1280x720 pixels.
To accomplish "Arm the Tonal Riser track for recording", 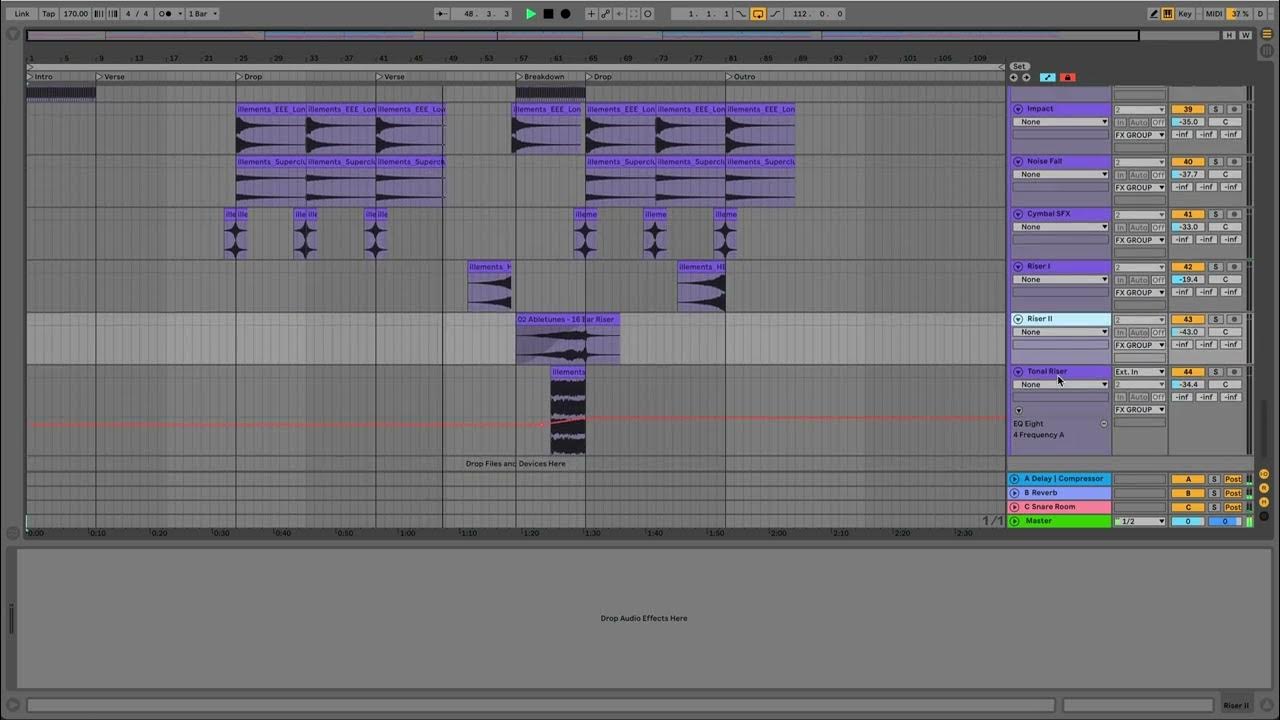I will [1234, 372].
